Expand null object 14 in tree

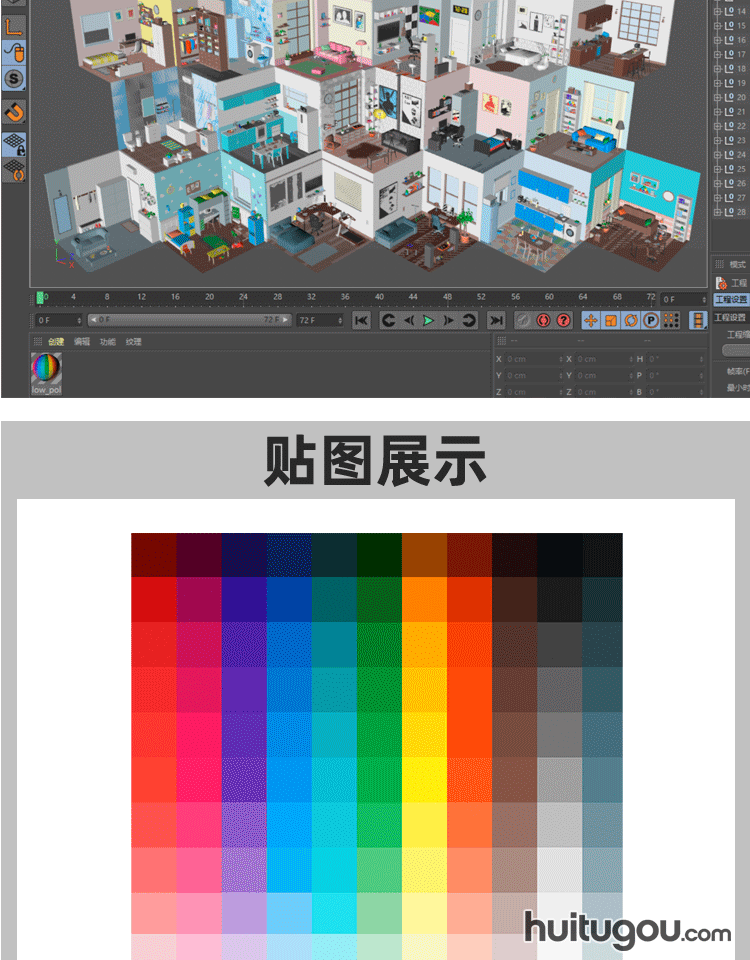click(718, 11)
